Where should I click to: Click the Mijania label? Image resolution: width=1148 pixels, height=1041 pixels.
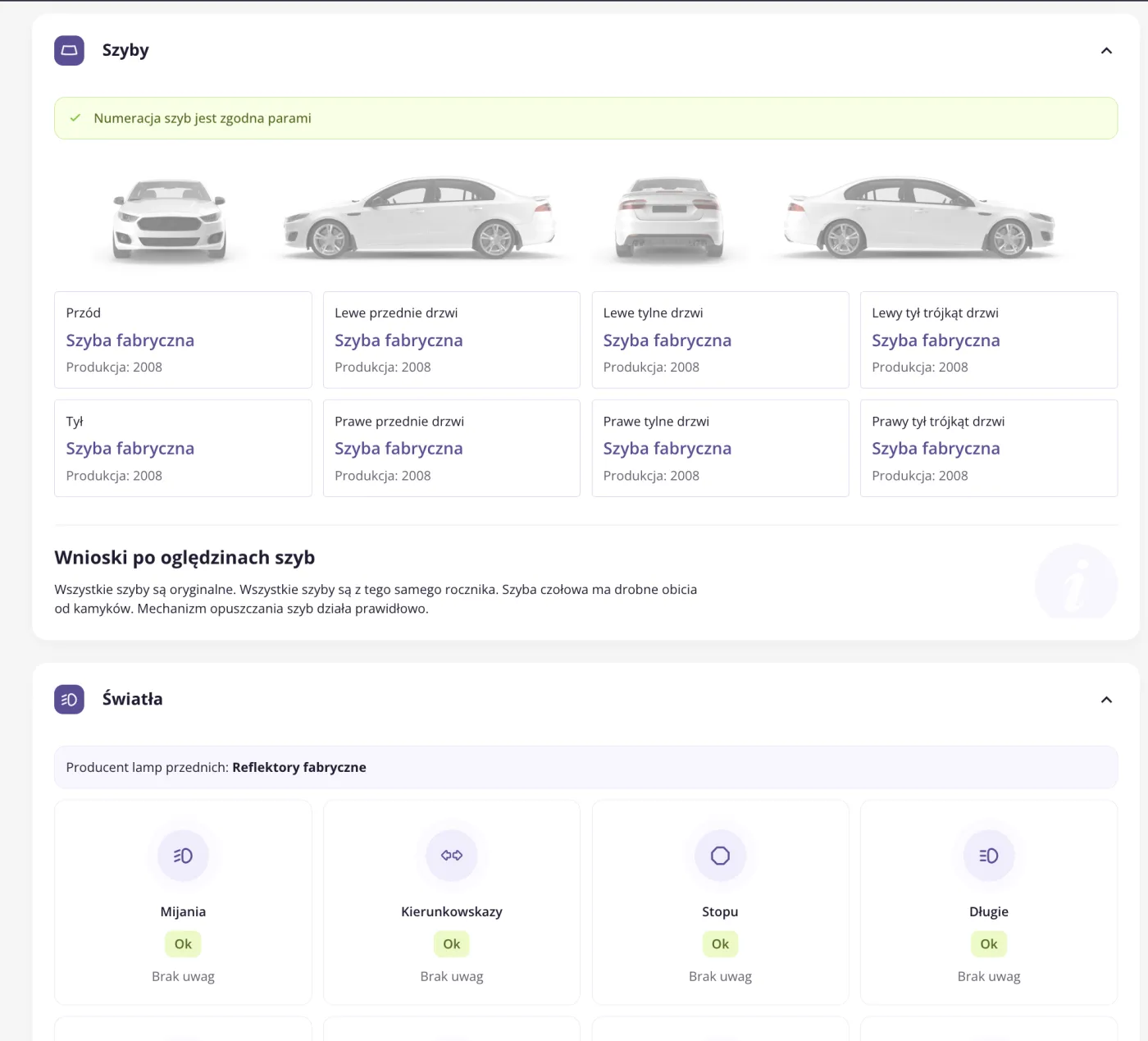pyautogui.click(x=183, y=911)
